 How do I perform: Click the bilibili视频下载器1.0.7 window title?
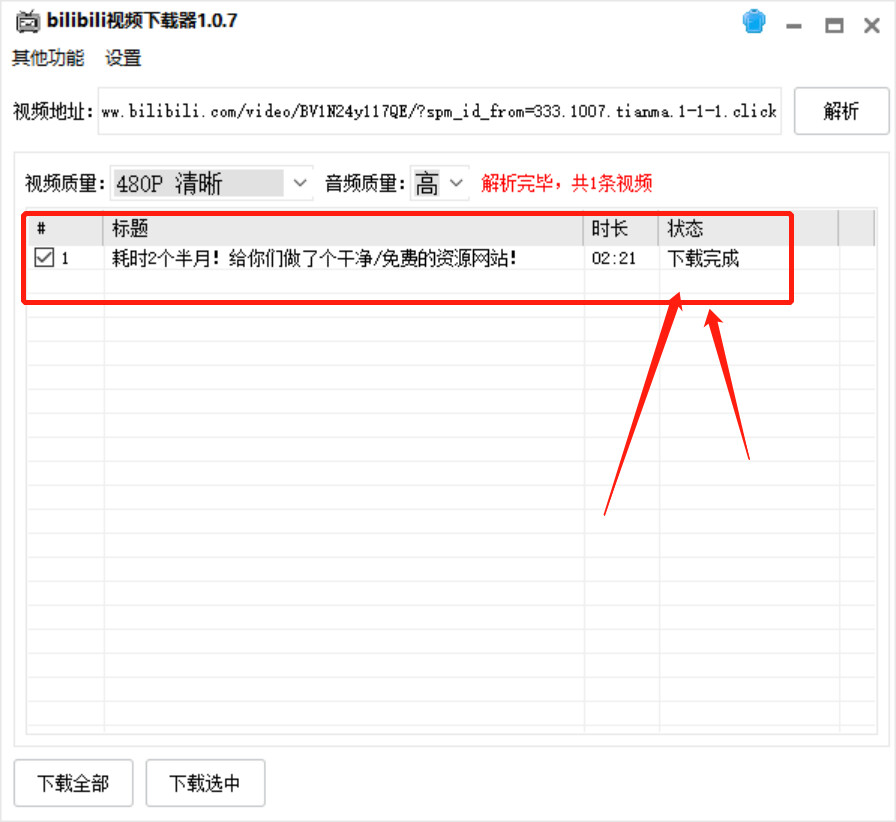pyautogui.click(x=142, y=21)
